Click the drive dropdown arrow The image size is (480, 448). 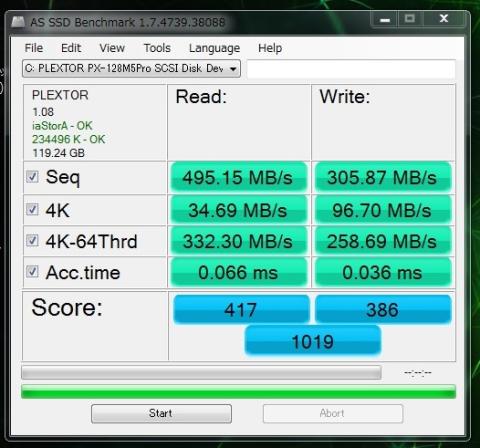coord(233,69)
